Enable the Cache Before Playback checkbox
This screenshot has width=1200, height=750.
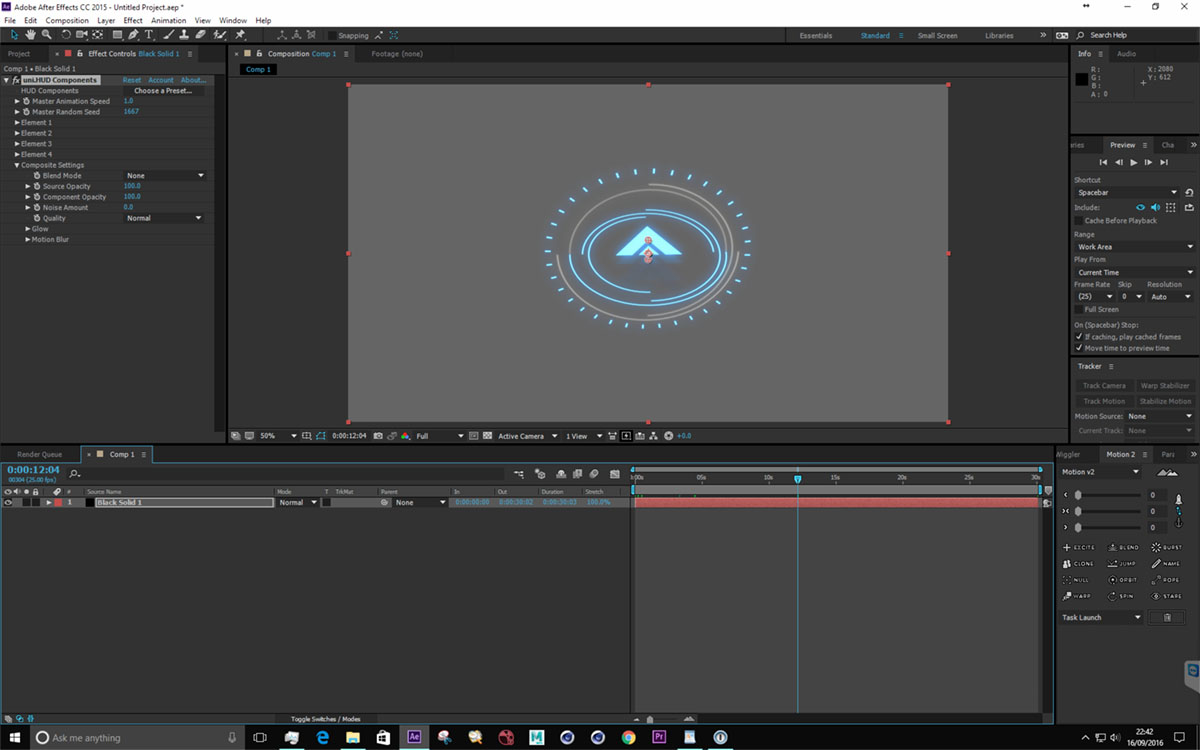click(x=1078, y=221)
